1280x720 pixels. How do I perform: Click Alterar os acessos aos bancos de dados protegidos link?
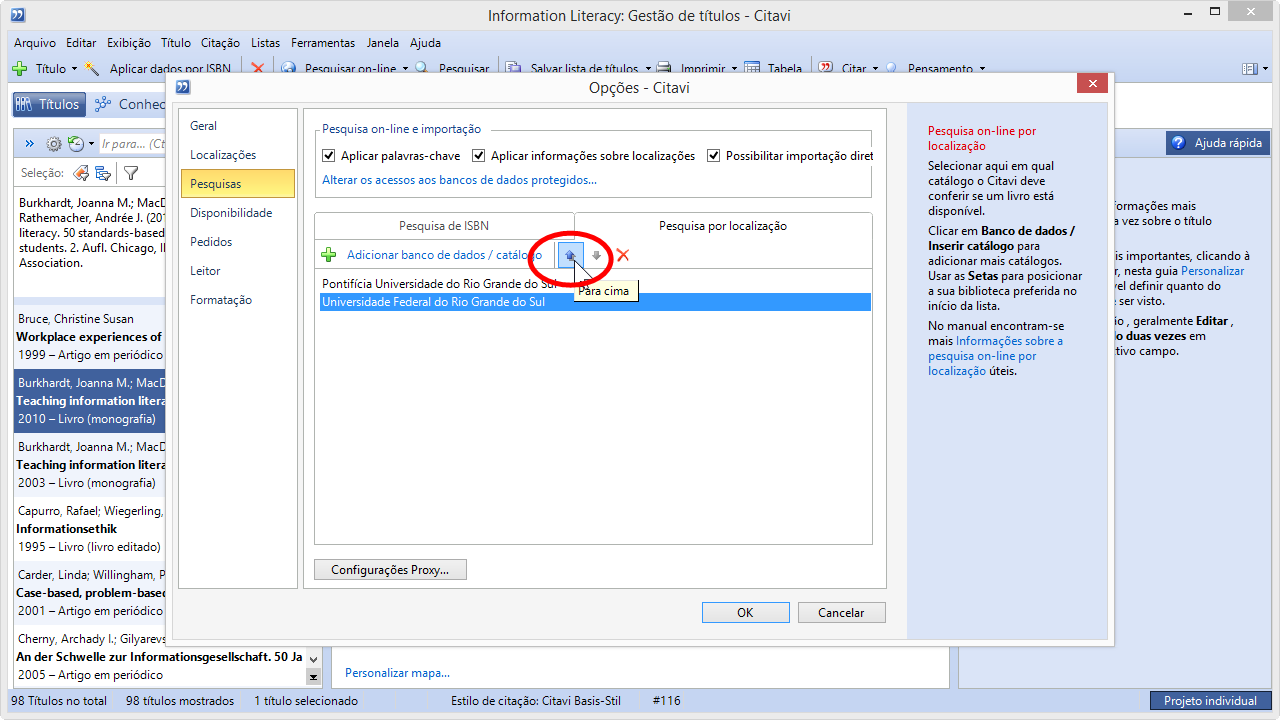pos(459,180)
